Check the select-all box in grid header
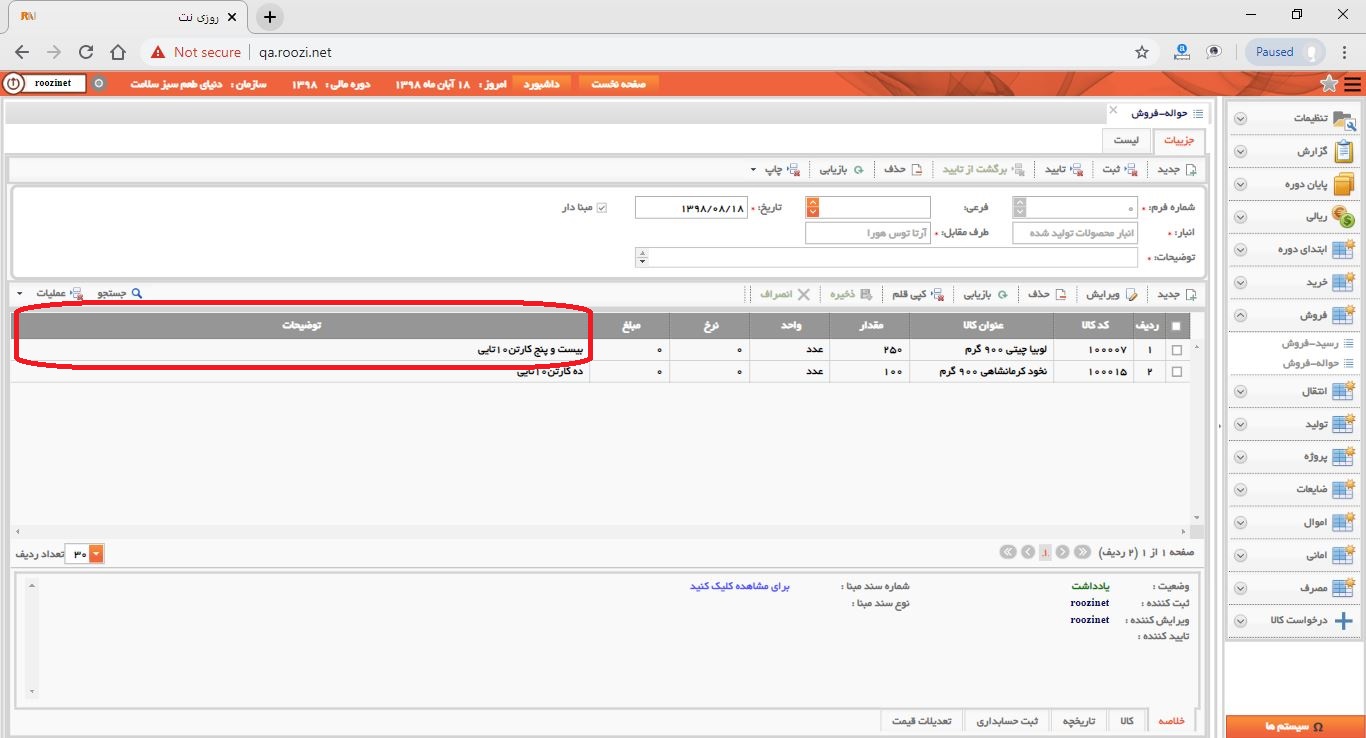The width and height of the screenshot is (1366, 738). pyautogui.click(x=1176, y=326)
